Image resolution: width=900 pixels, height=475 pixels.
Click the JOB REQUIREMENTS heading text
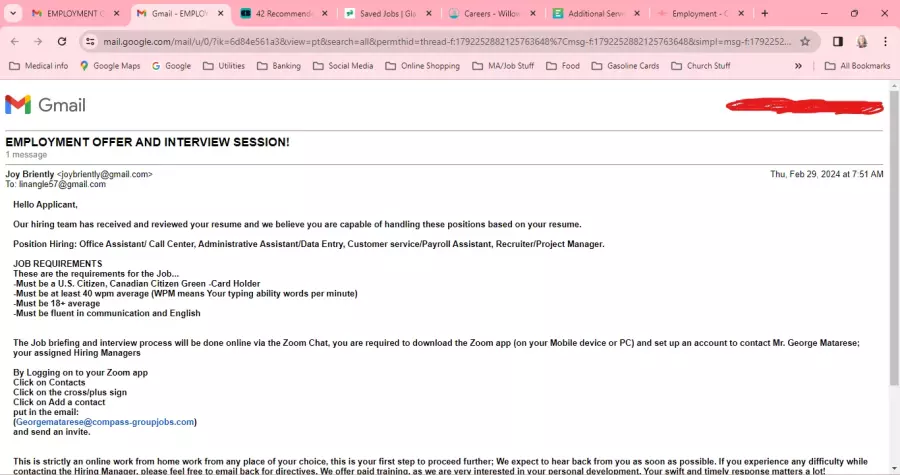57,263
